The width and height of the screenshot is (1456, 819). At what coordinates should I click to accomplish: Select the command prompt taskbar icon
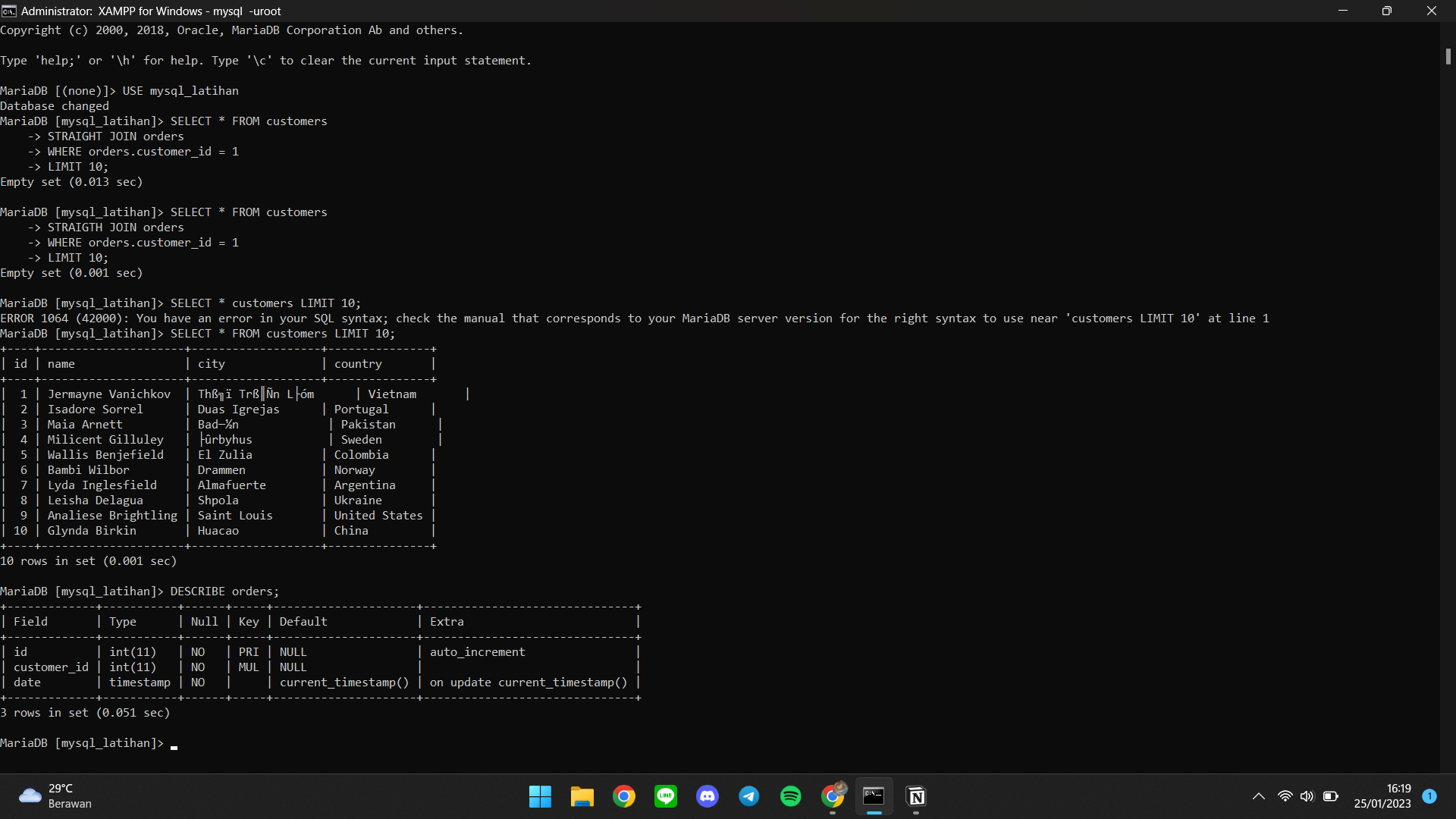coord(874,796)
